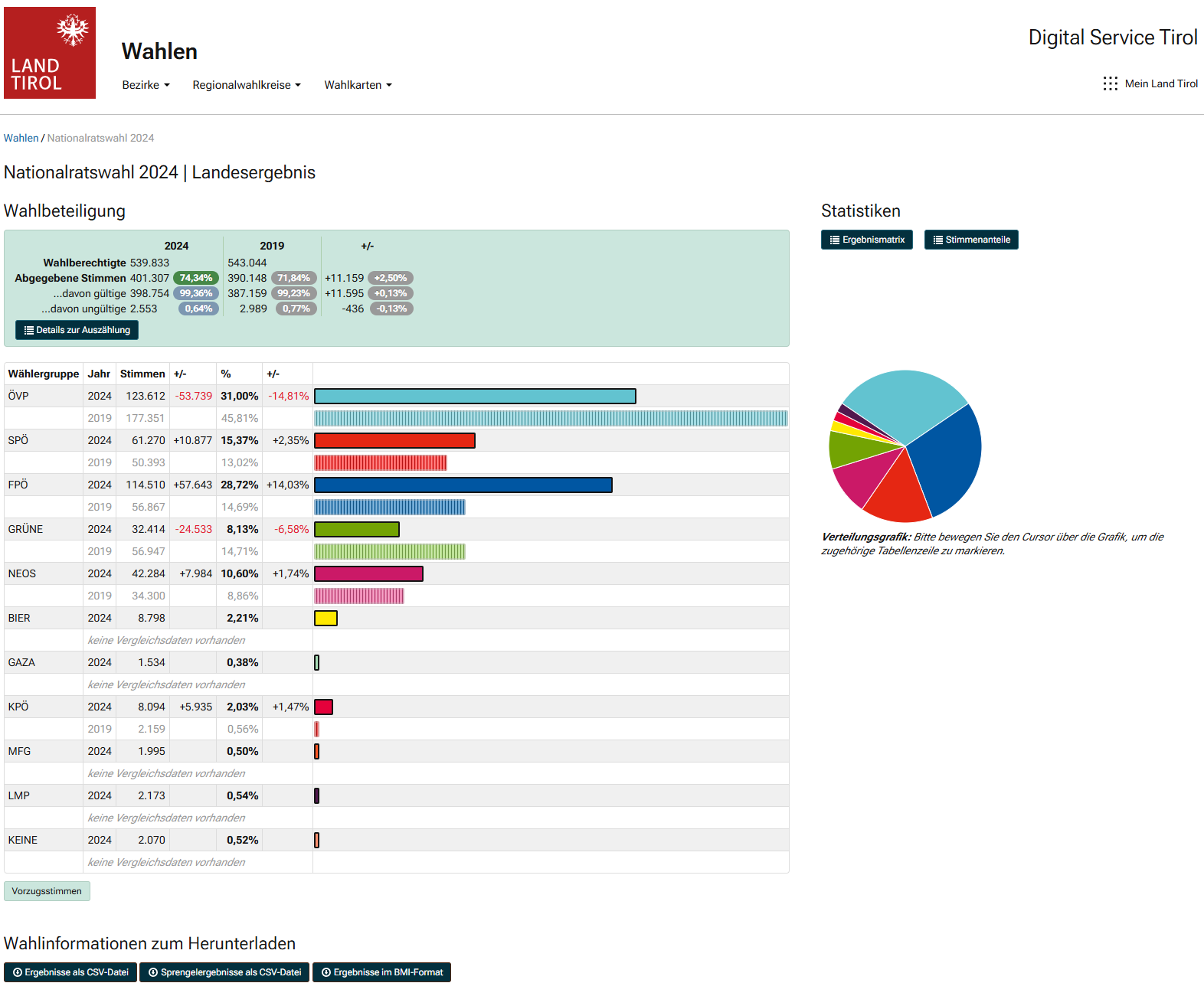Click the Mein Land Tirol text link
This screenshot has width=1204, height=983.
click(x=1161, y=83)
